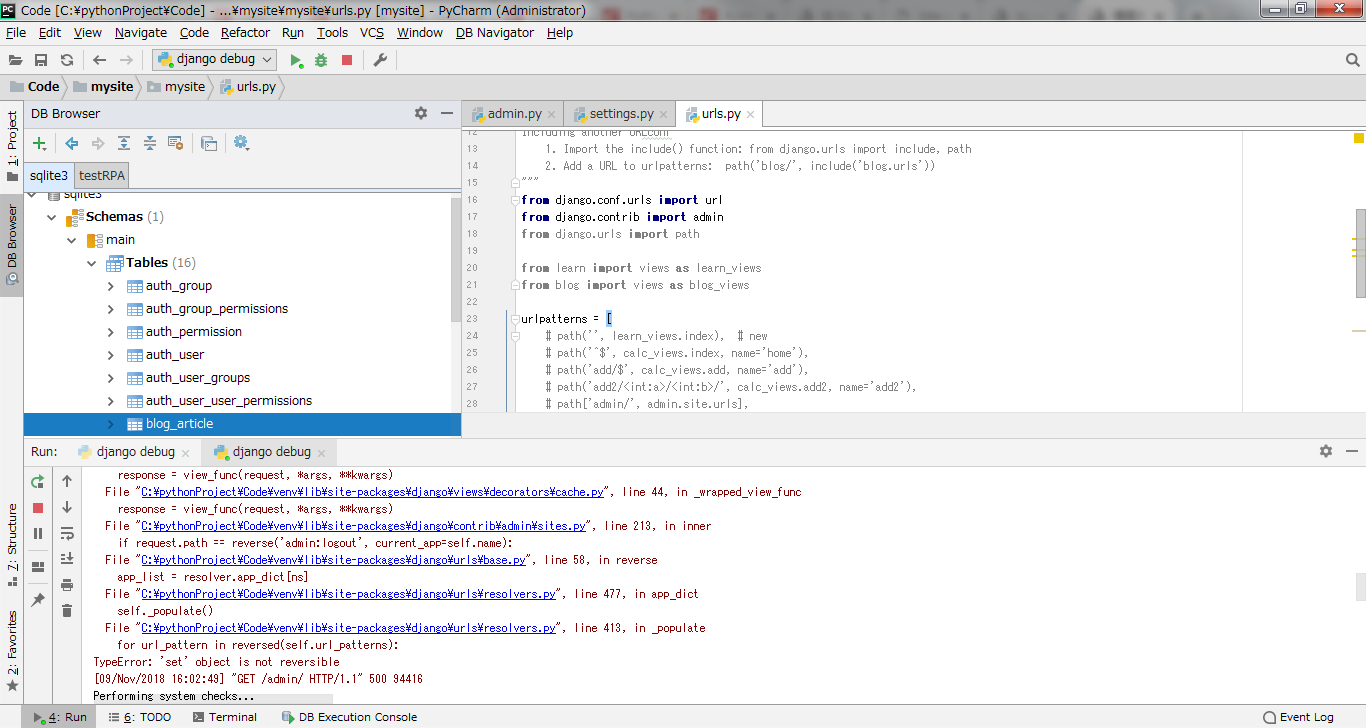Save all using the floppy disk icon
This screenshot has width=1366, height=728.
[41, 60]
